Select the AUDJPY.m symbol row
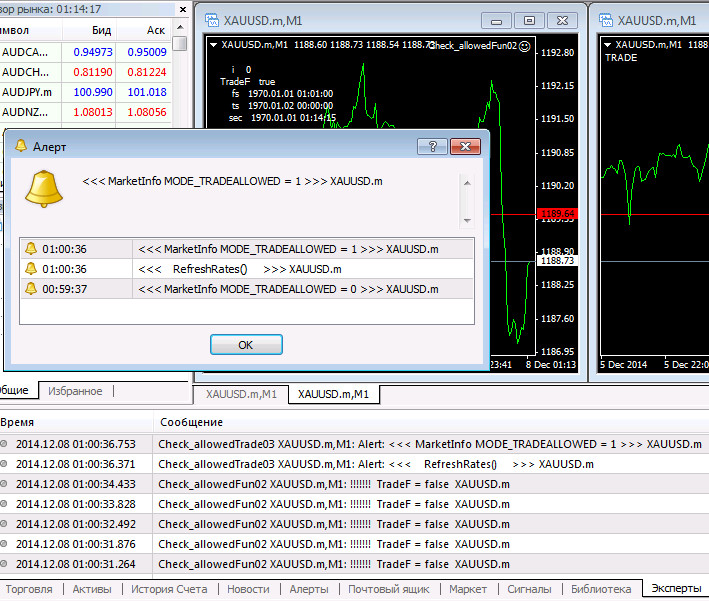Screen dimensions: 709x601 click(85, 92)
